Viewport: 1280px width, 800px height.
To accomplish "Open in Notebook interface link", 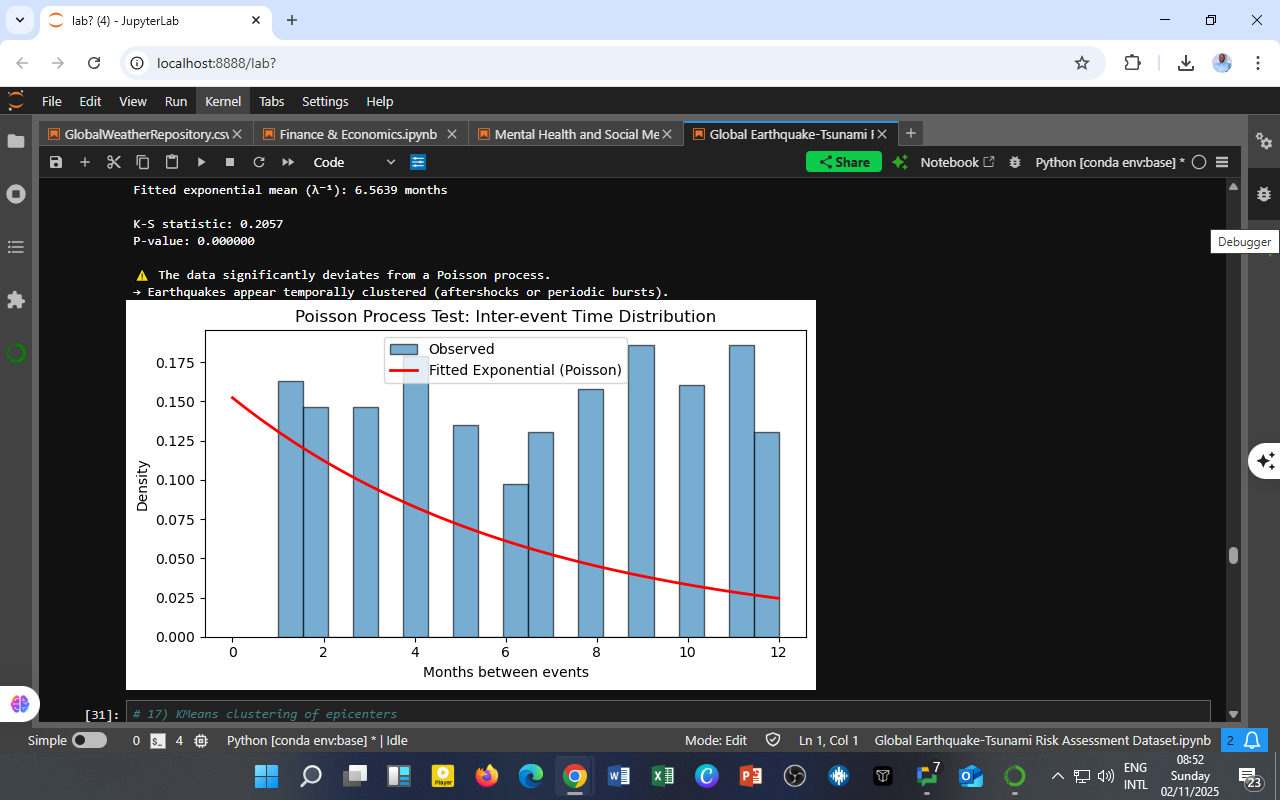I will pyautogui.click(x=957, y=162).
